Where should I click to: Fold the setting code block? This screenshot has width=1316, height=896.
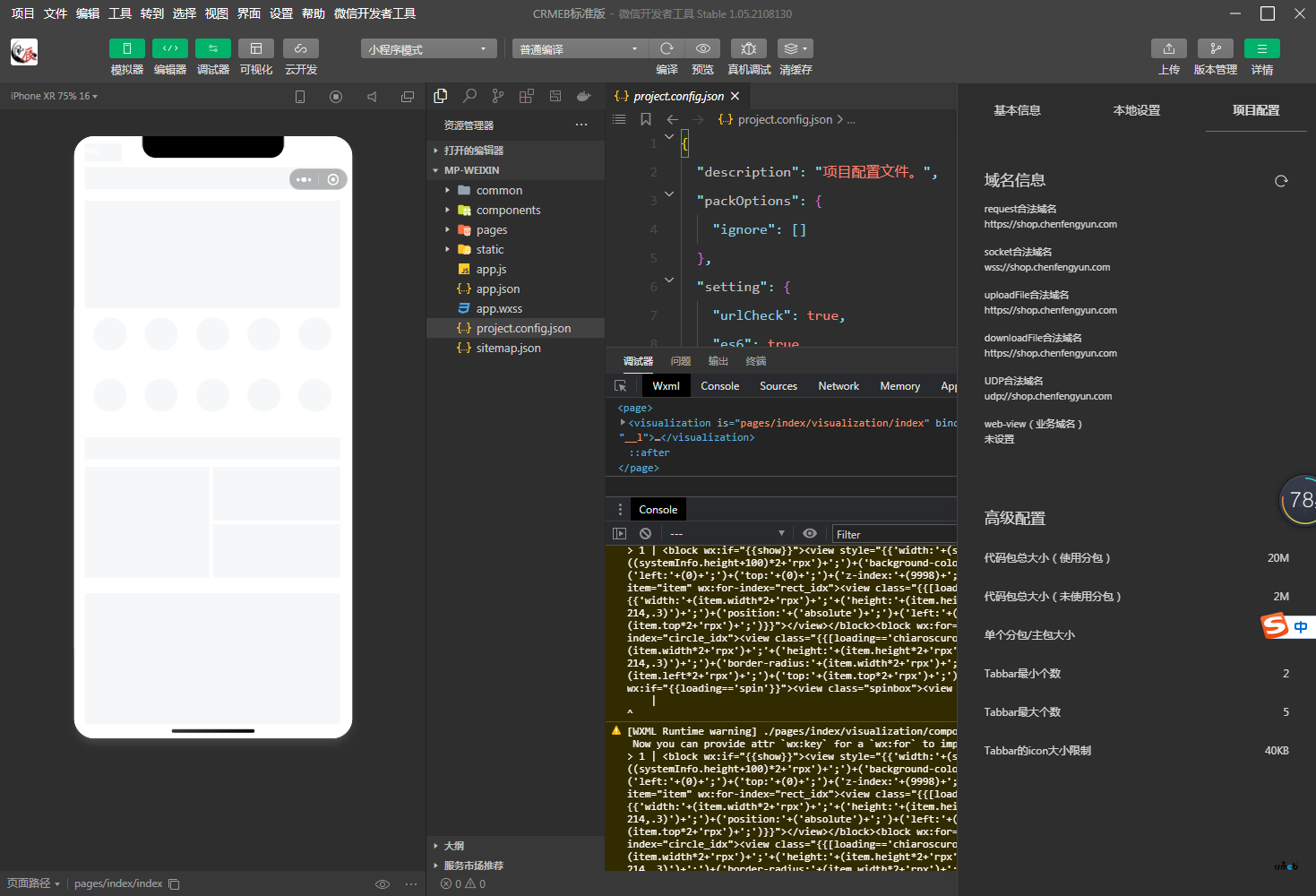tap(669, 280)
